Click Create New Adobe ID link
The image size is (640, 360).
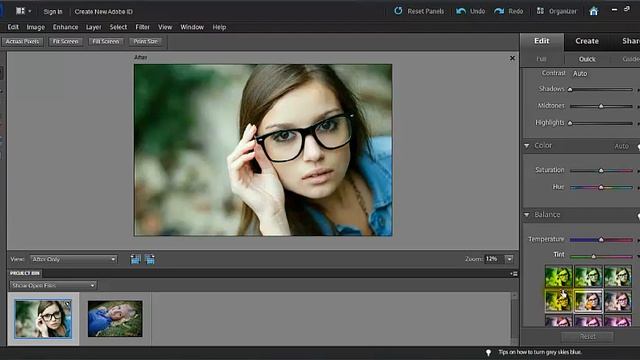[104, 11]
